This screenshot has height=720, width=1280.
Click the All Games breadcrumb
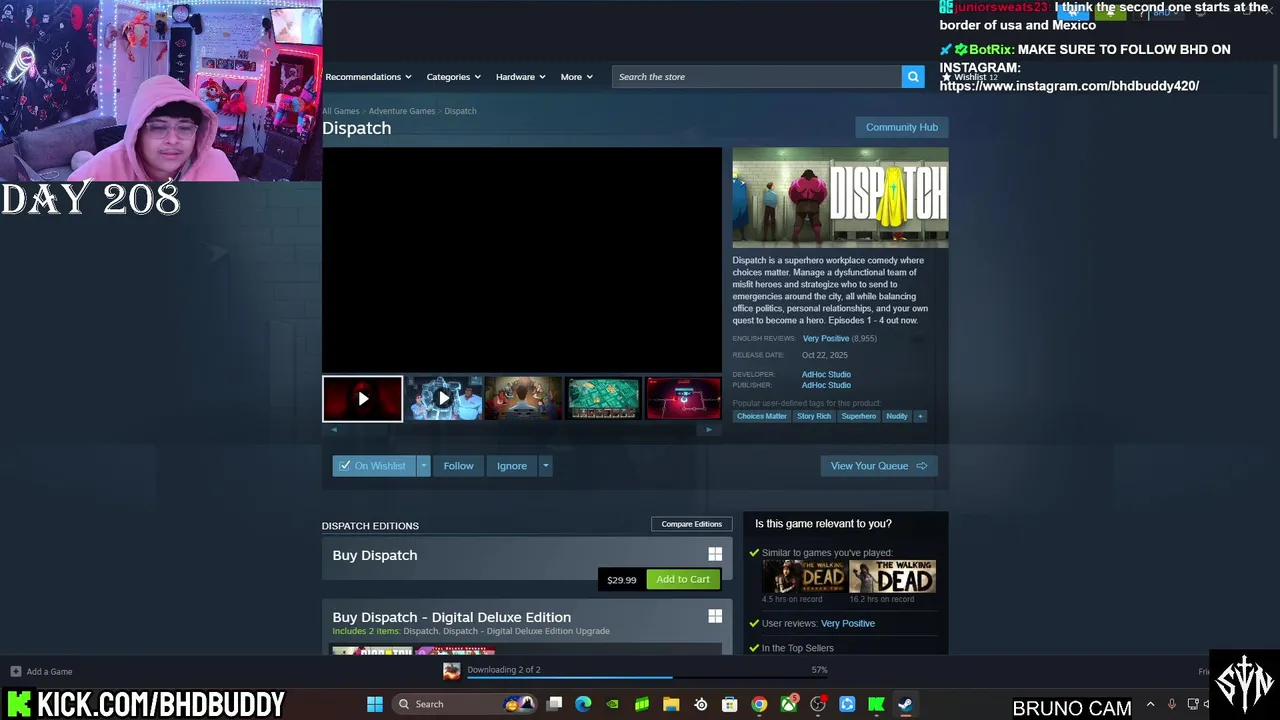click(341, 111)
